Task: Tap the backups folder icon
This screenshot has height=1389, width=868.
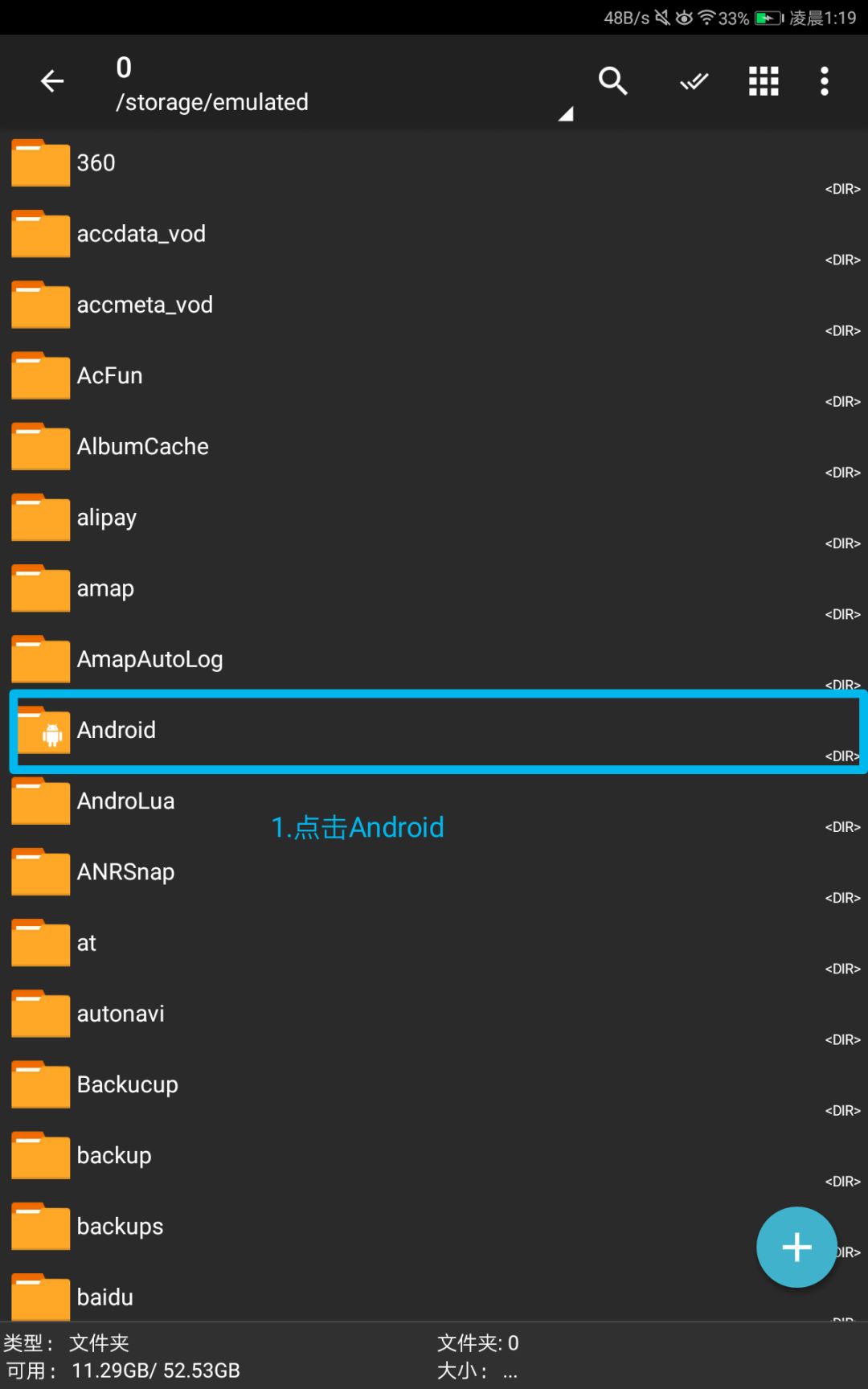Action: tap(40, 1227)
